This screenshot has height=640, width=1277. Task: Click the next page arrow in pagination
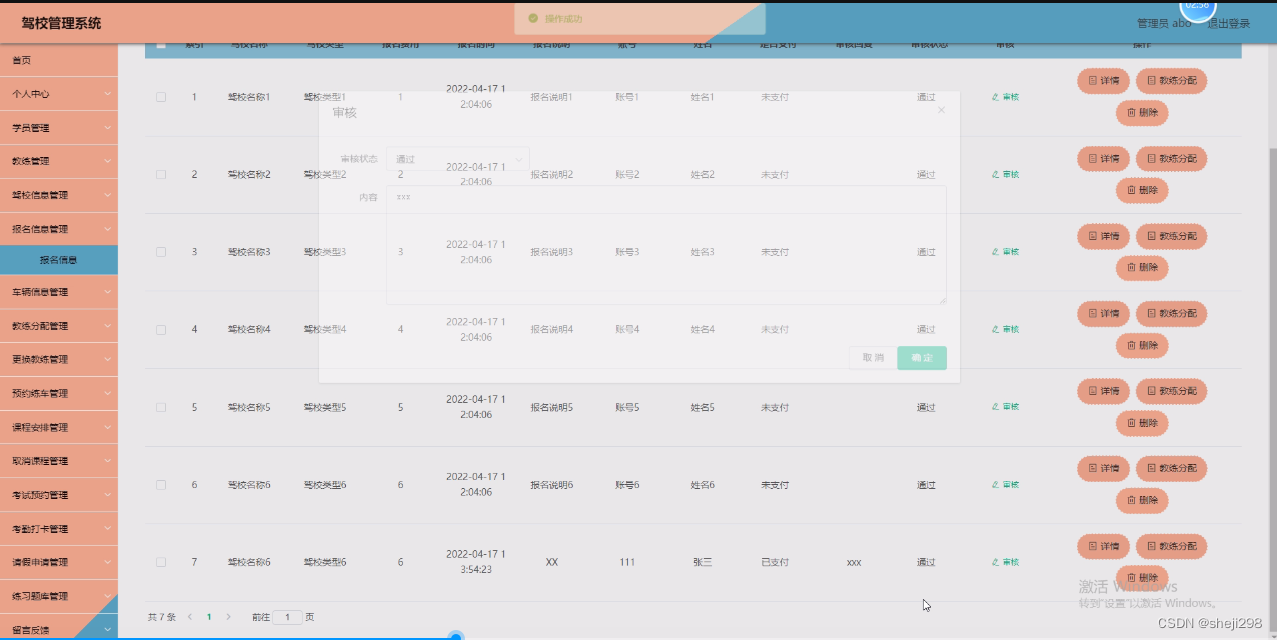coord(227,617)
